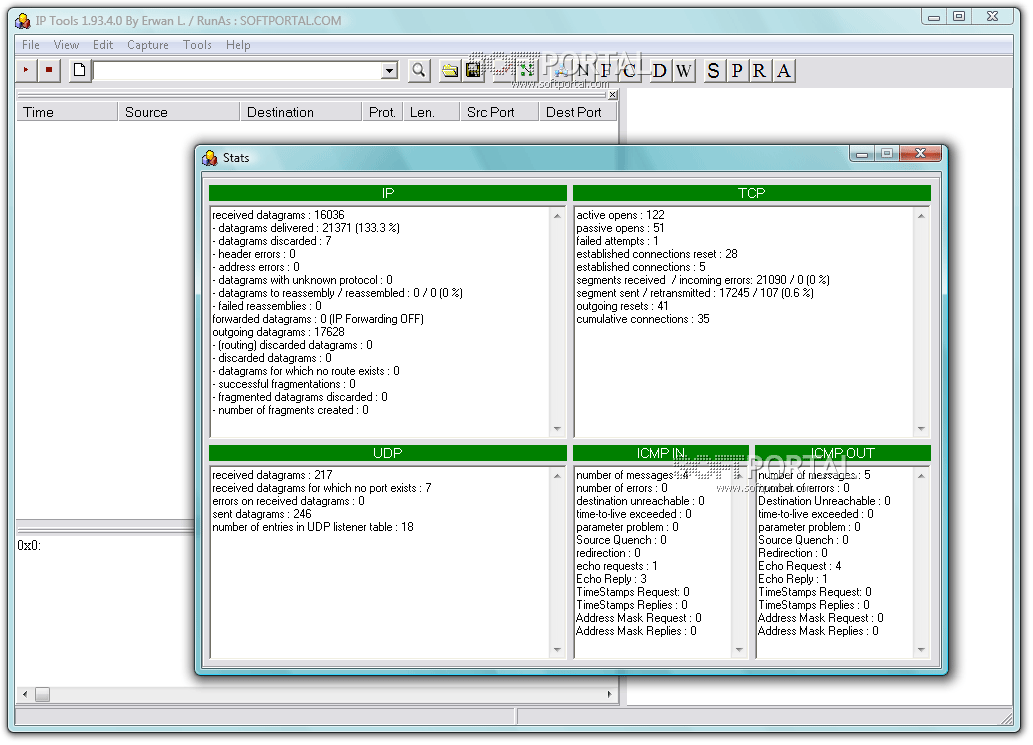Image resolution: width=1033 pixels, height=745 pixels.
Task: Click the TCP panel scrollbar down arrow
Action: tap(921, 429)
